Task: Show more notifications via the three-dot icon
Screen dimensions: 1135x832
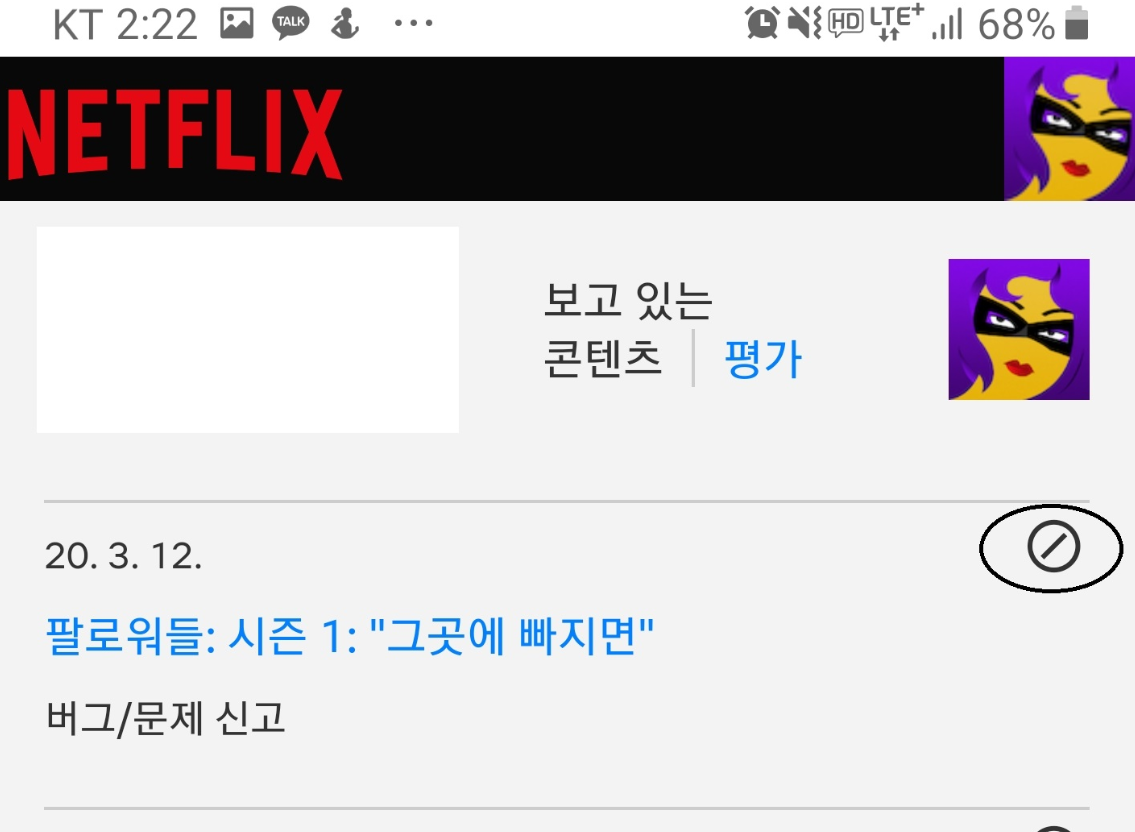Action: coord(413,23)
